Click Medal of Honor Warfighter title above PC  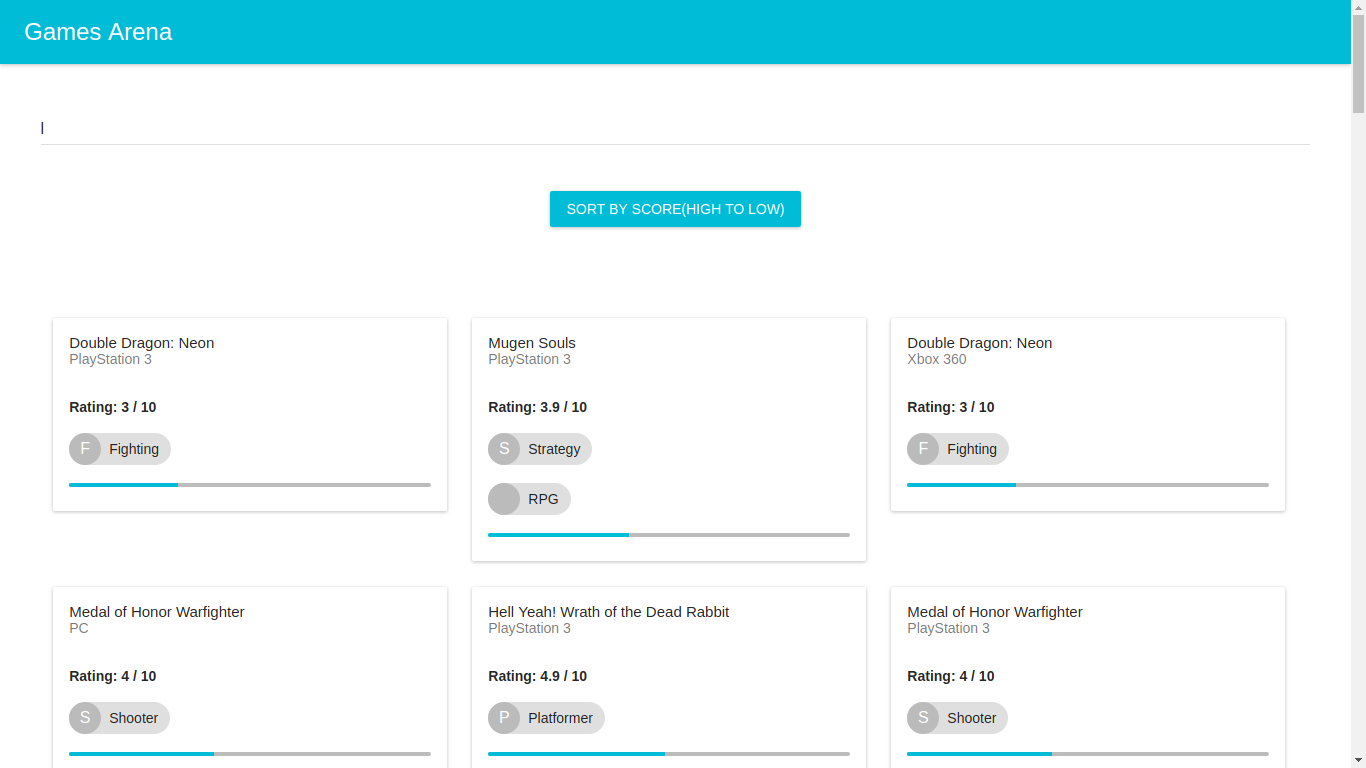tap(157, 612)
